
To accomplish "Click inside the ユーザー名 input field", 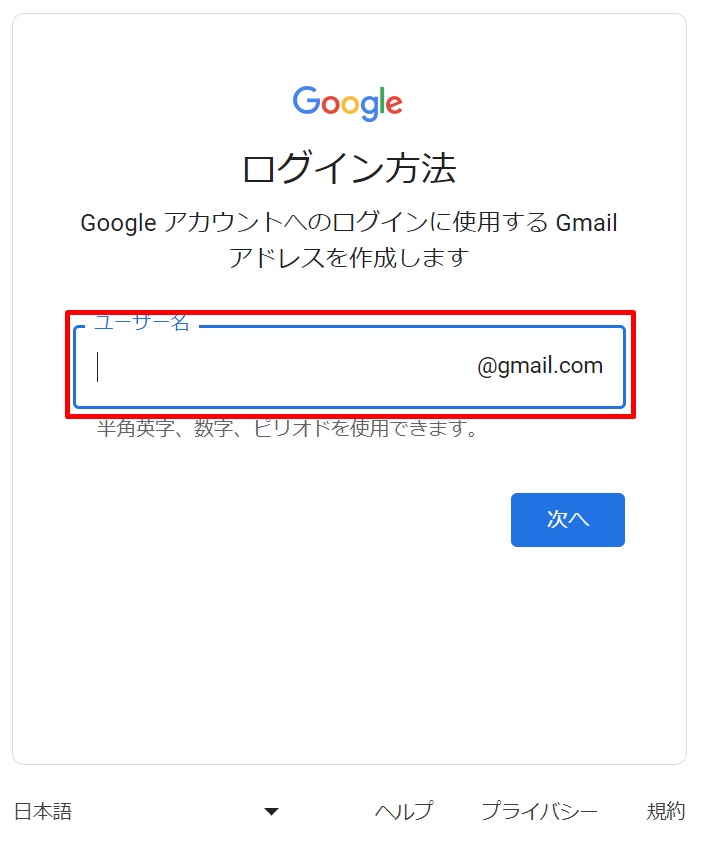I will pyautogui.click(x=349, y=366).
